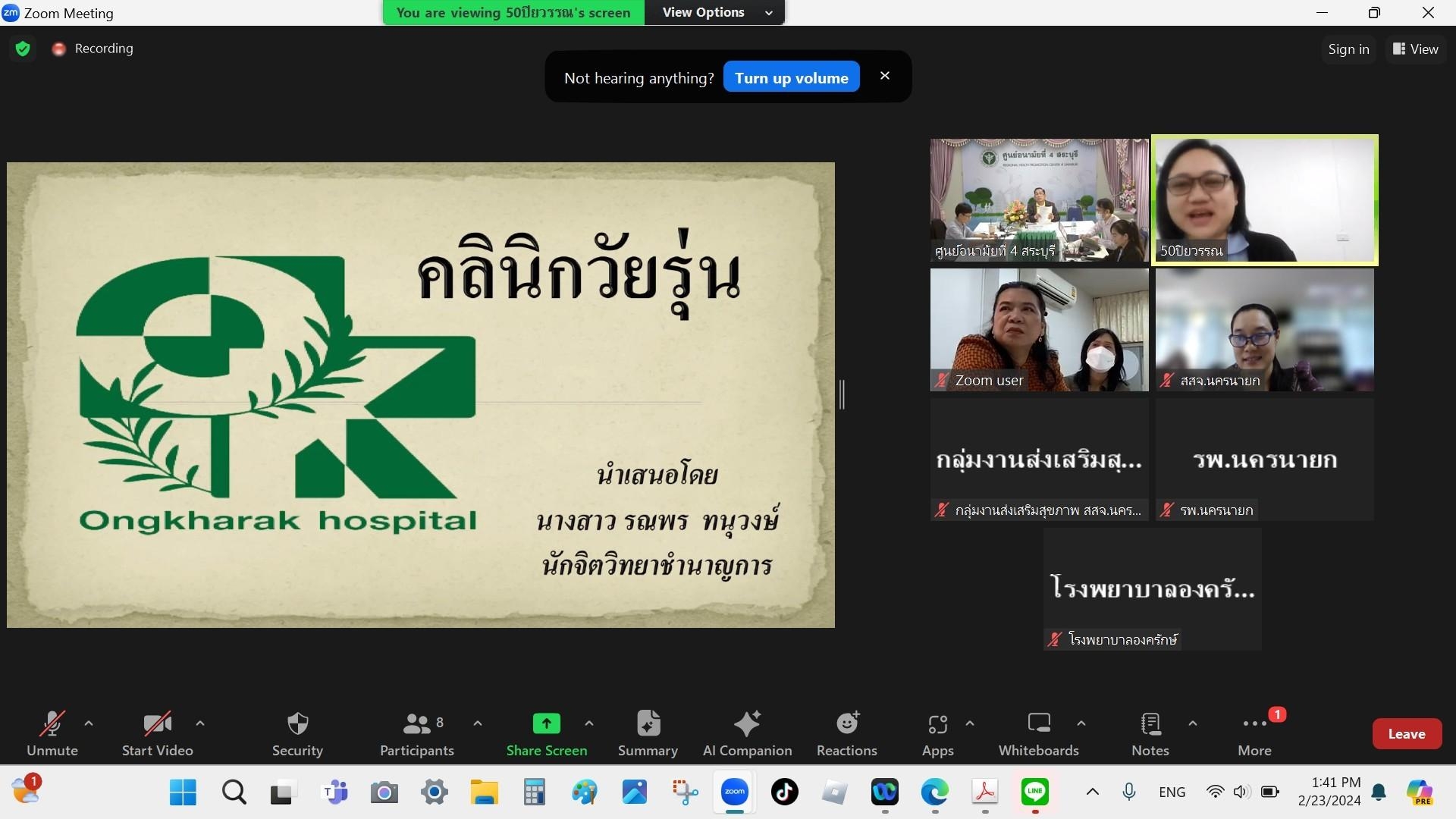Click the divider handle beside shared screen
This screenshot has height=819, width=1456.
pos(842,394)
